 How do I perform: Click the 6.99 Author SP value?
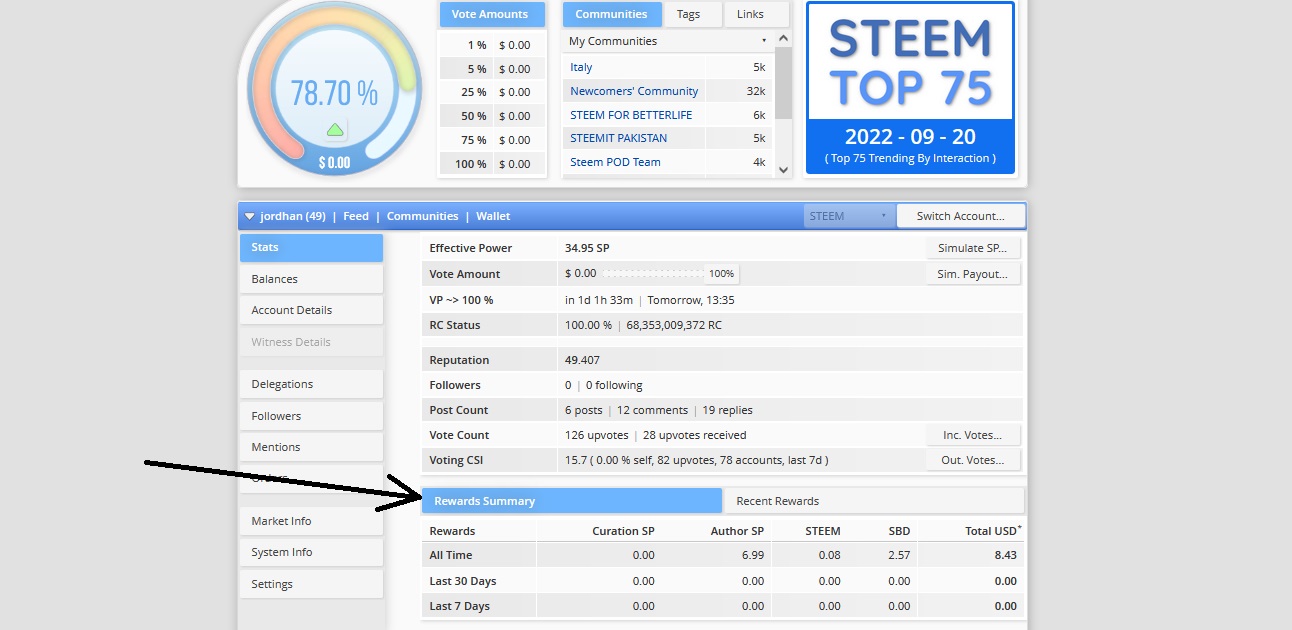(x=752, y=555)
